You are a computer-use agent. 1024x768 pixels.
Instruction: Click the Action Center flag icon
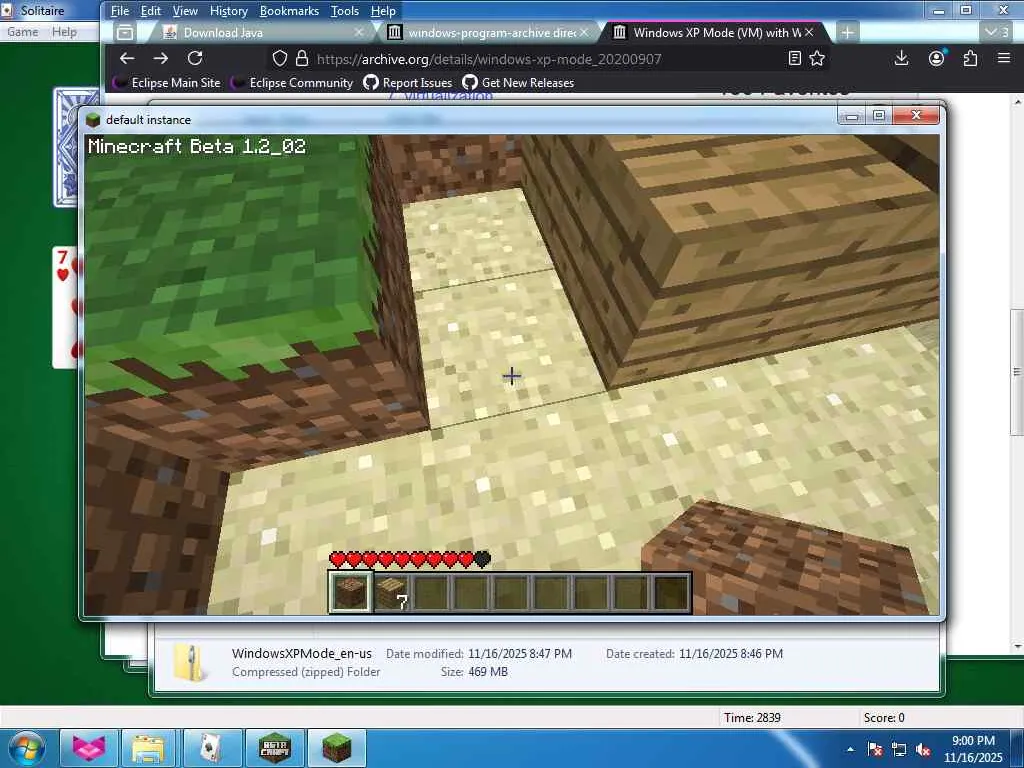coord(875,750)
